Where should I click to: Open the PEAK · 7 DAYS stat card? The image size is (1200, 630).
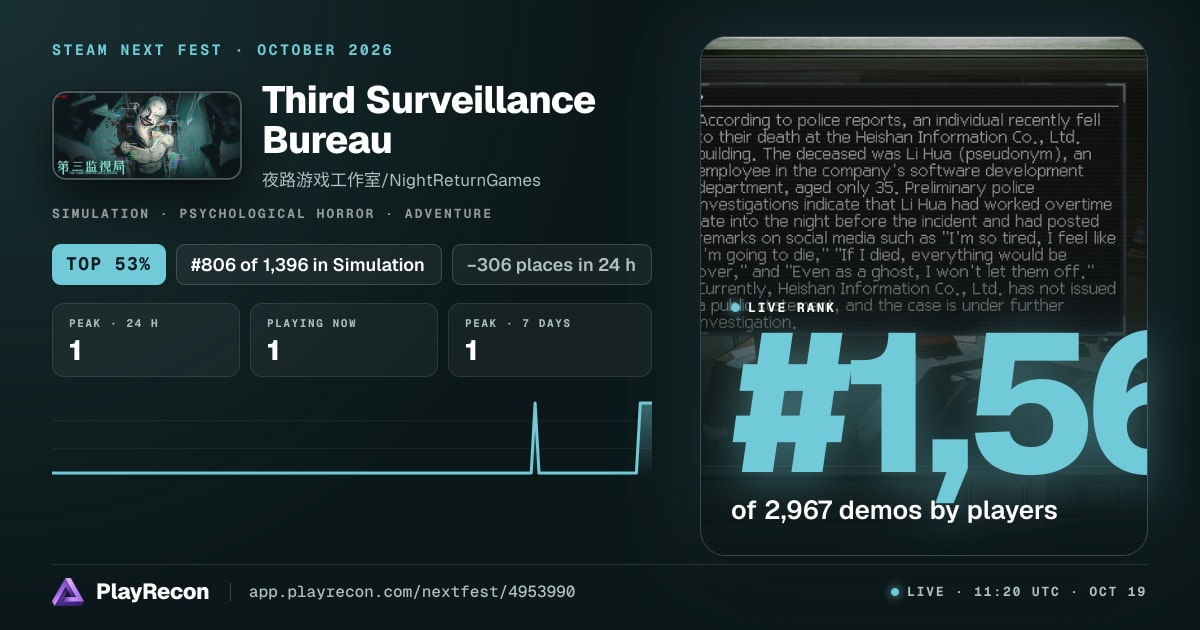click(550, 340)
